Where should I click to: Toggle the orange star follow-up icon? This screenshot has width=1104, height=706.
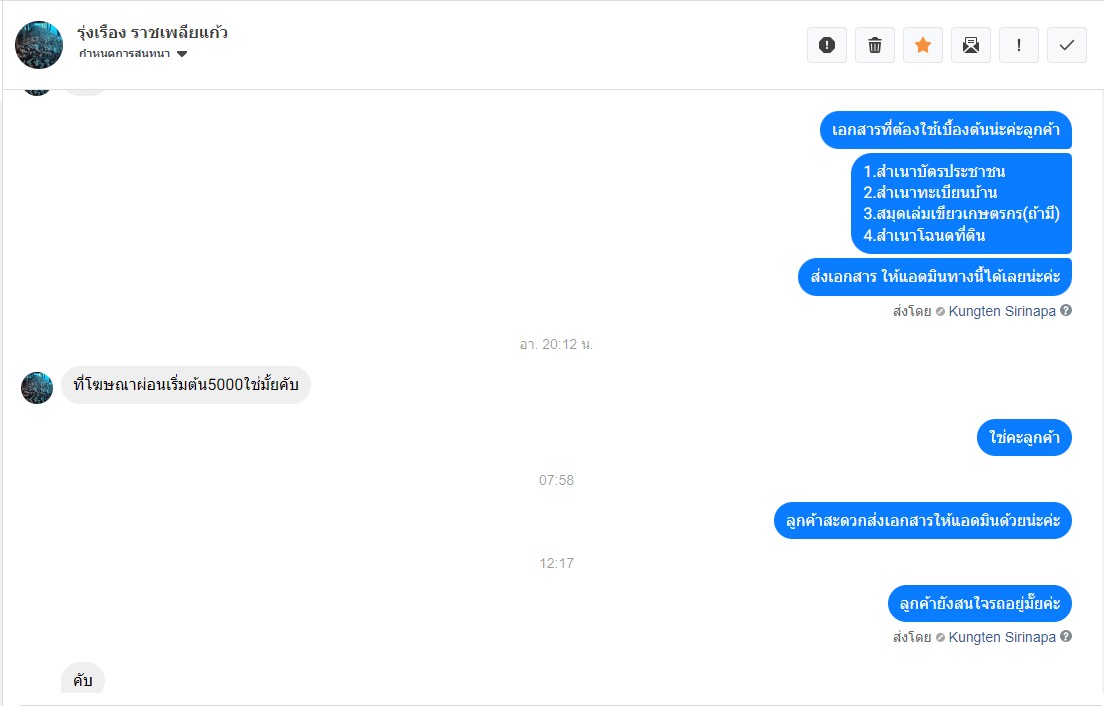[922, 45]
